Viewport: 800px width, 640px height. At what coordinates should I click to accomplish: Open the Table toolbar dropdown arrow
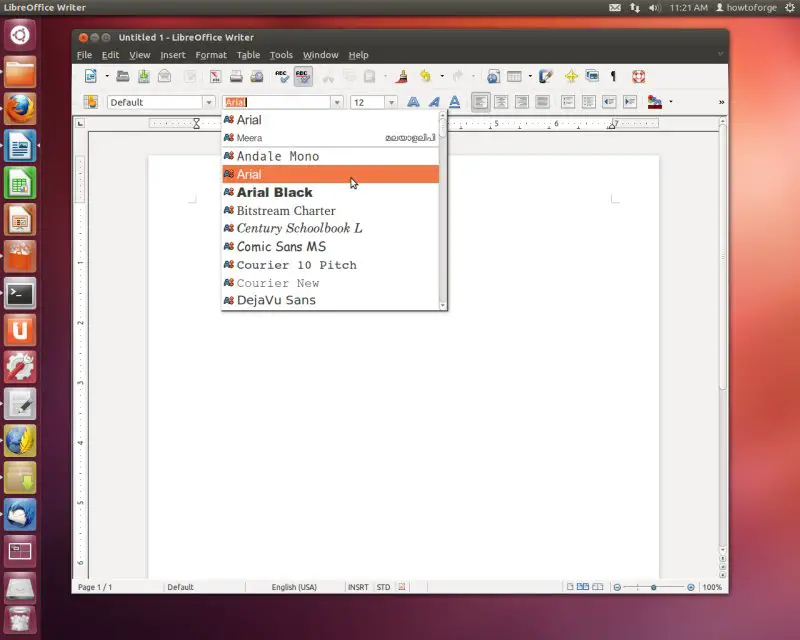click(530, 77)
